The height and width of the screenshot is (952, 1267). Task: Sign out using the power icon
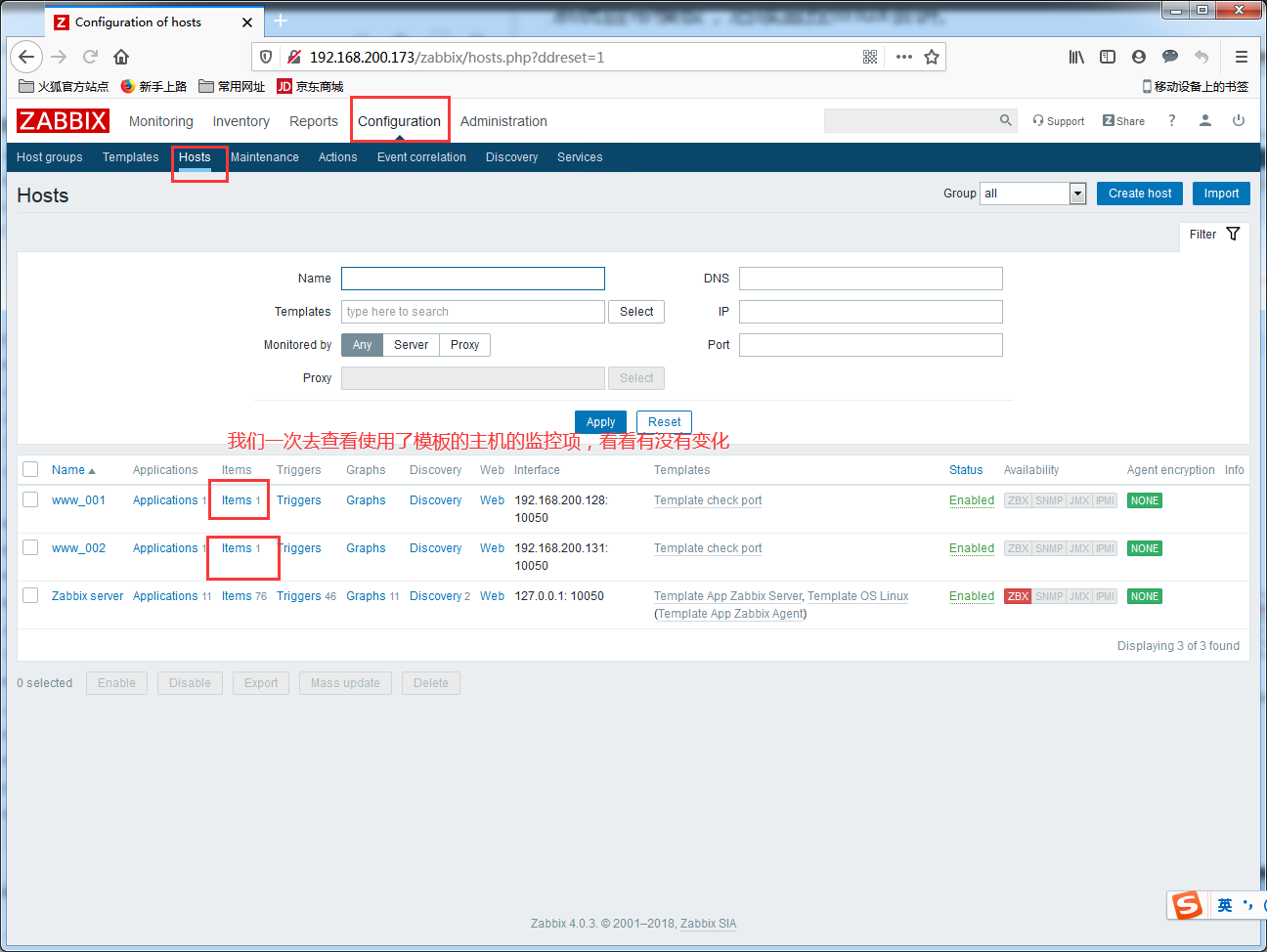(1239, 120)
